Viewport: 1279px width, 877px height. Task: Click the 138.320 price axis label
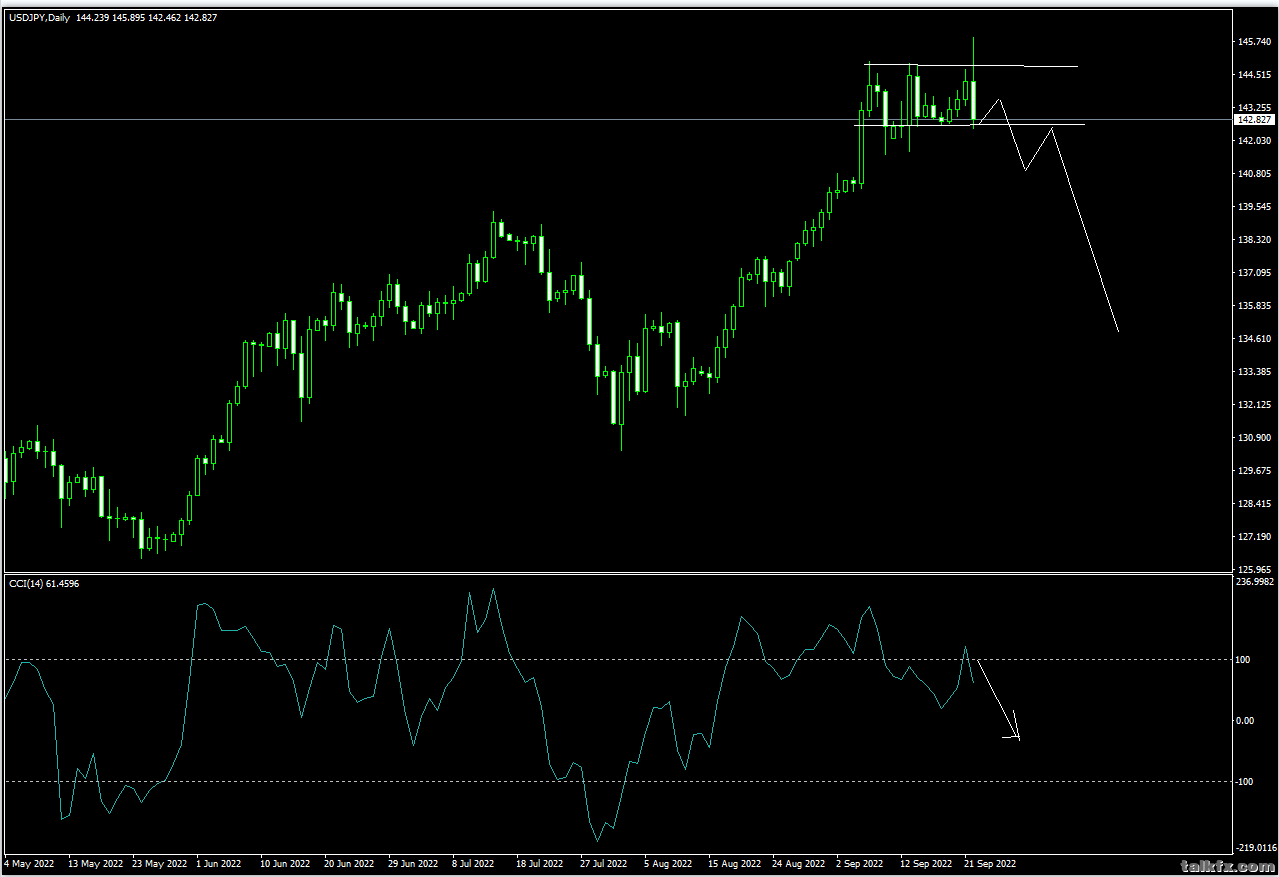(1254, 240)
